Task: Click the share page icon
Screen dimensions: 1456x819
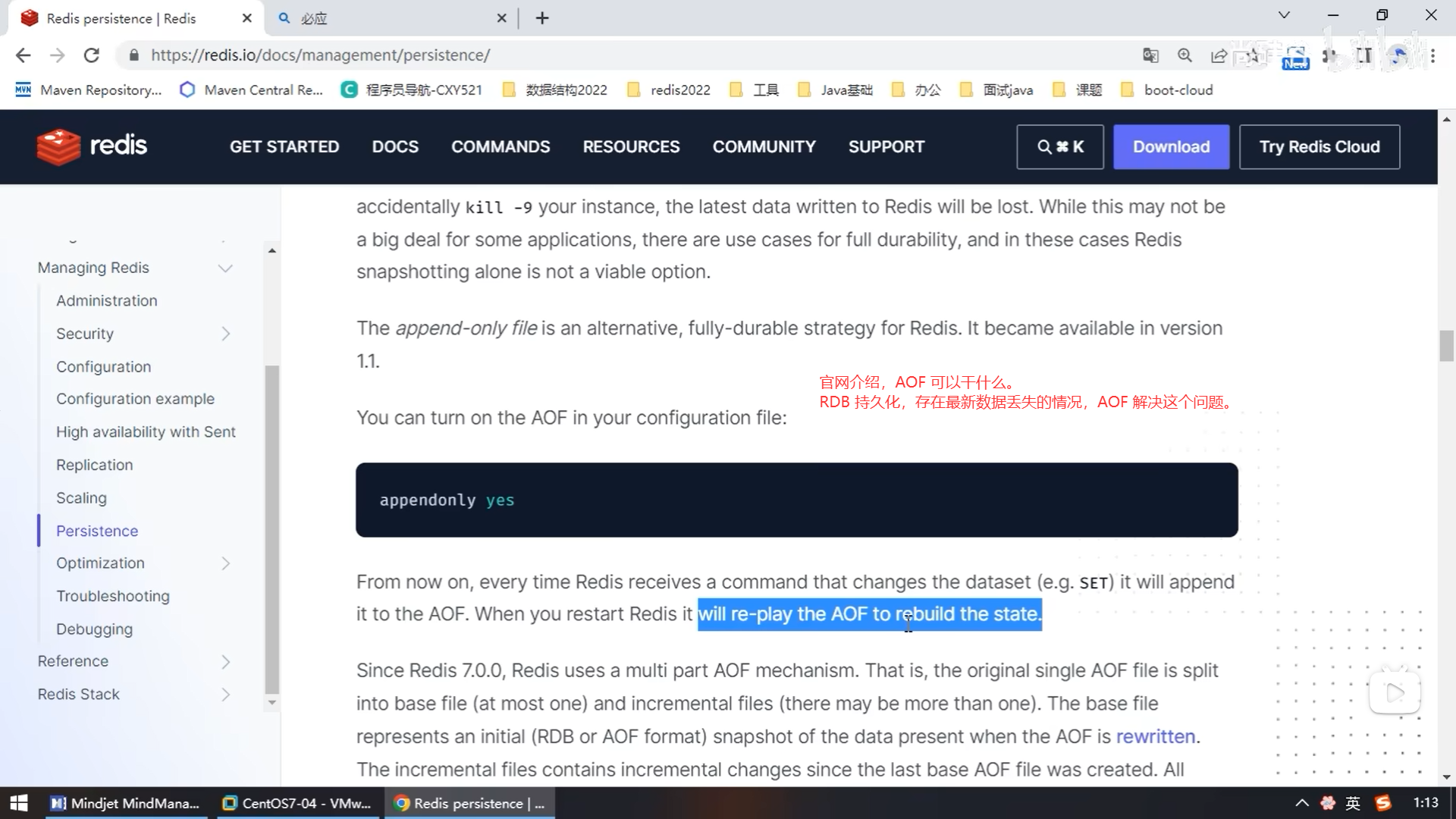Action: pyautogui.click(x=1219, y=55)
